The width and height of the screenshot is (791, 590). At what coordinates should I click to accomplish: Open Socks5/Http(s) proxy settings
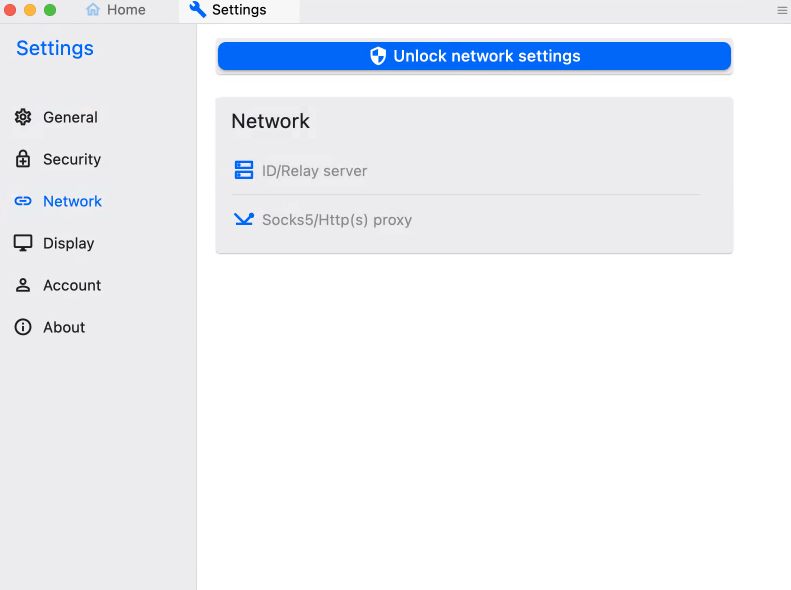click(336, 220)
